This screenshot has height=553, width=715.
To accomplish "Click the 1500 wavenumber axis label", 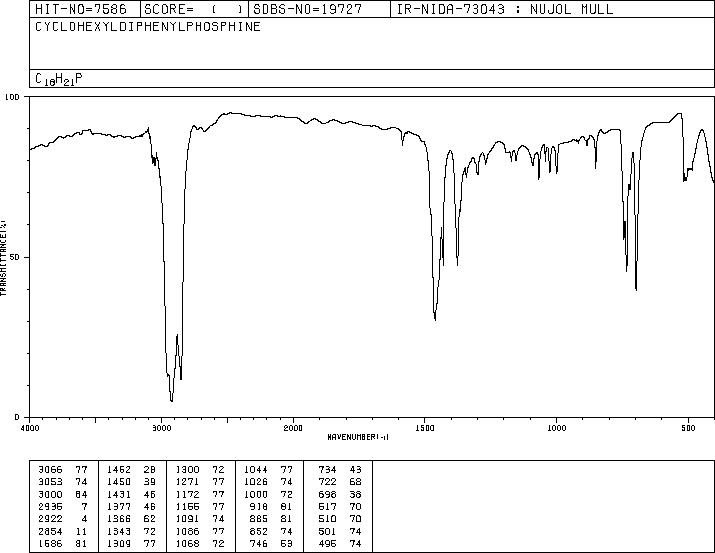I will point(425,428).
